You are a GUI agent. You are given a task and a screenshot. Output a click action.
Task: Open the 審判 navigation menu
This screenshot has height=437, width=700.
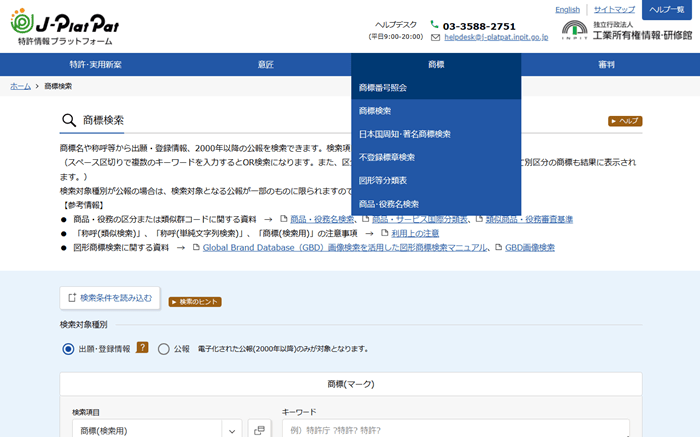coord(606,65)
